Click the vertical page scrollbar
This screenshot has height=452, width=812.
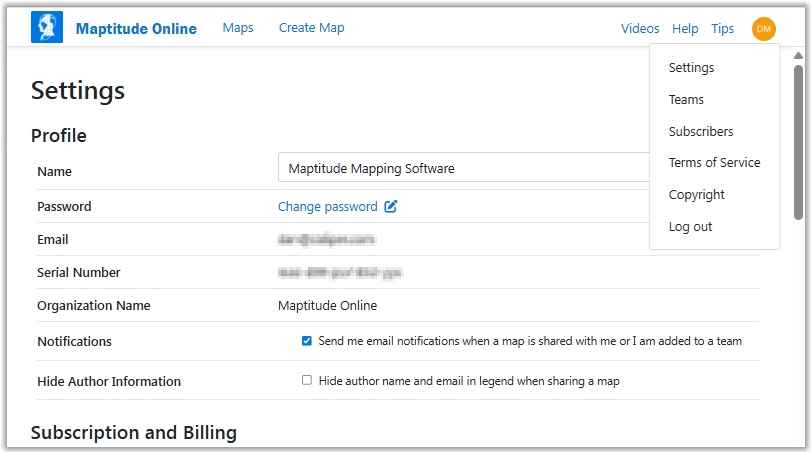tap(798, 140)
